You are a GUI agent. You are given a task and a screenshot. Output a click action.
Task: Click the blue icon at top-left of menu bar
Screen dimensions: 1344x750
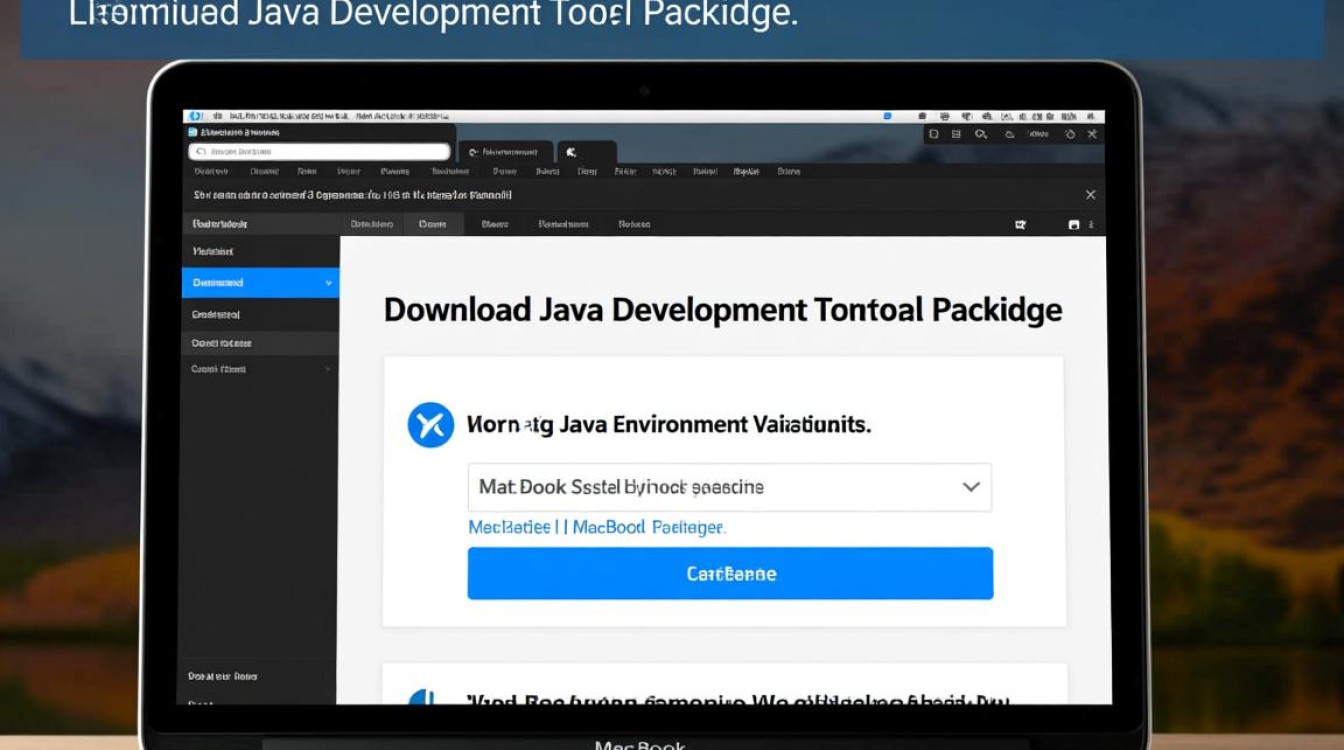(x=195, y=117)
